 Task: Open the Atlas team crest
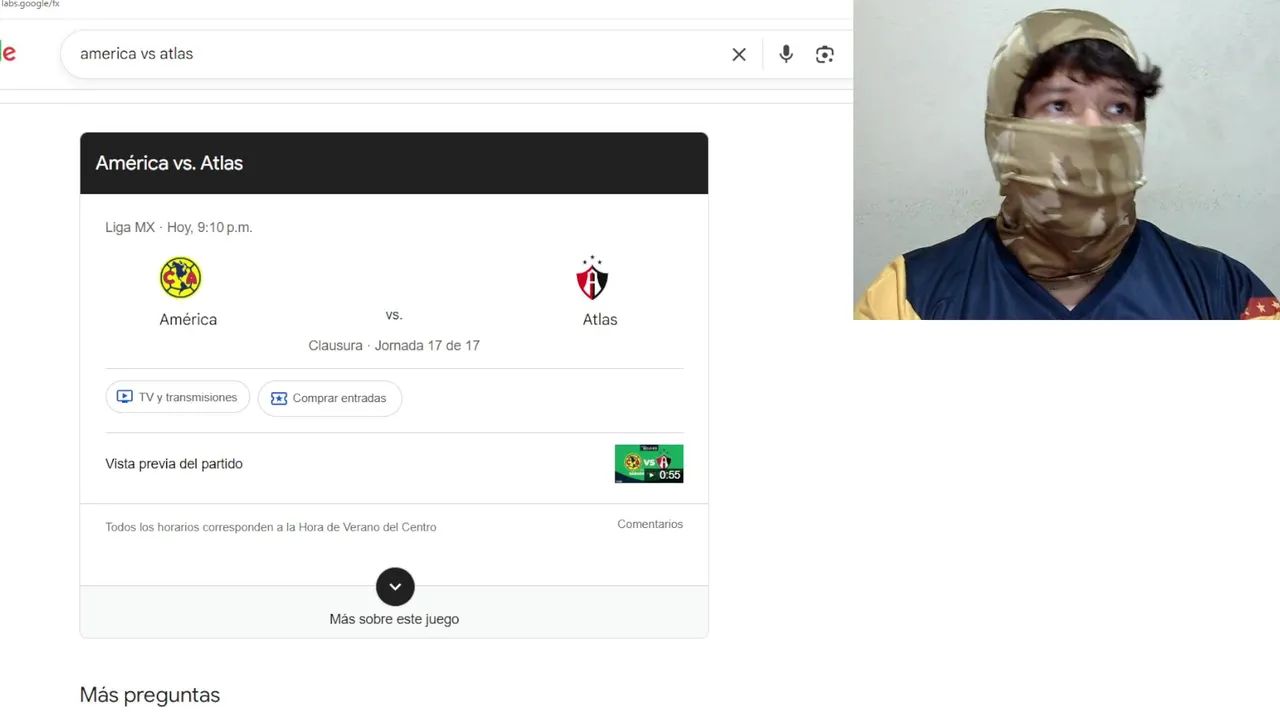(x=592, y=278)
